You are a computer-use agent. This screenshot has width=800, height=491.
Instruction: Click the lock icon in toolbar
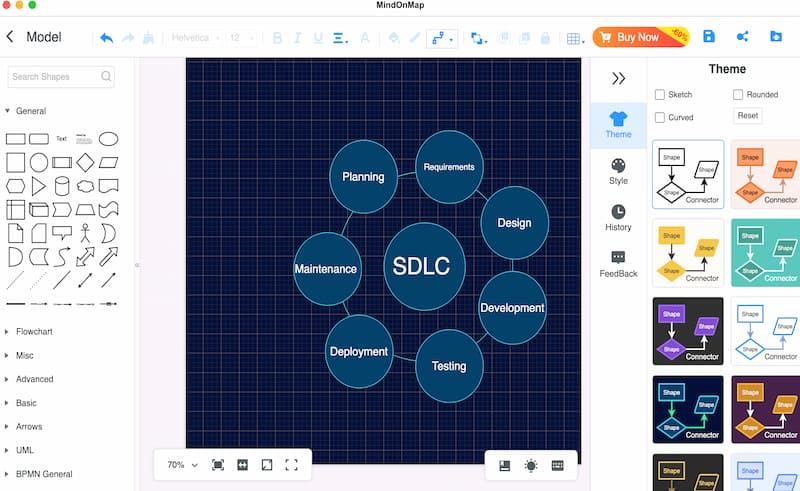coord(545,38)
